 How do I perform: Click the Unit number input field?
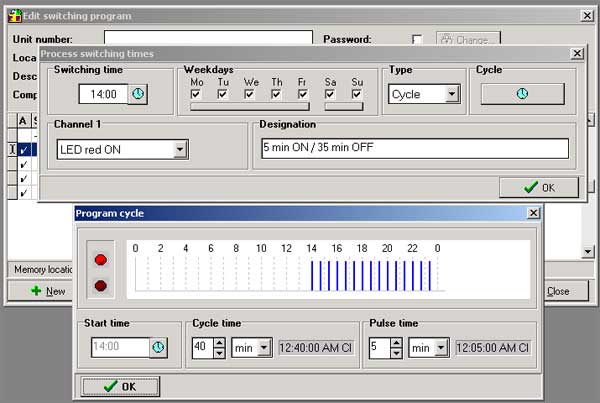tap(209, 38)
